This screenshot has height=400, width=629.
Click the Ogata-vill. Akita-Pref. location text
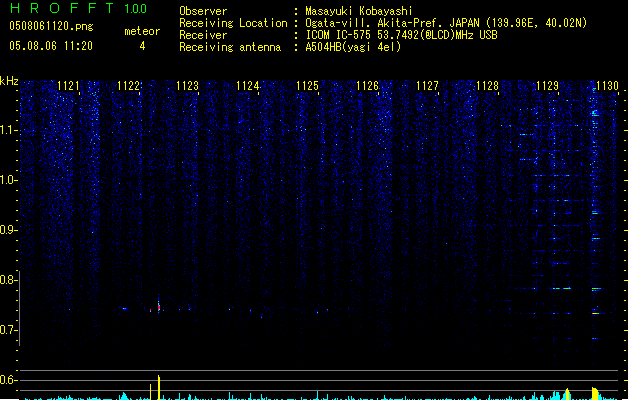click(x=446, y=23)
